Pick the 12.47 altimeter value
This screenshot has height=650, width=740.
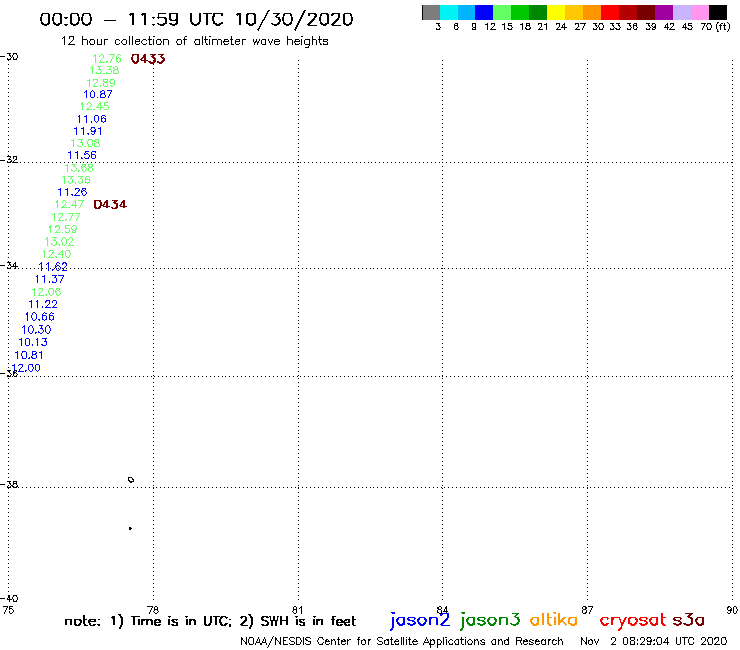click(69, 204)
